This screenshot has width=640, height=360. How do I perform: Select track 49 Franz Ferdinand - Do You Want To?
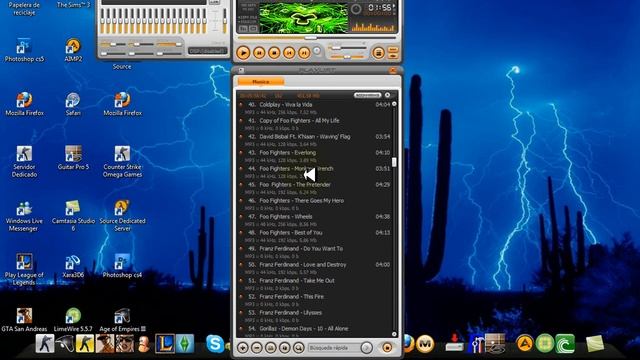point(315,252)
